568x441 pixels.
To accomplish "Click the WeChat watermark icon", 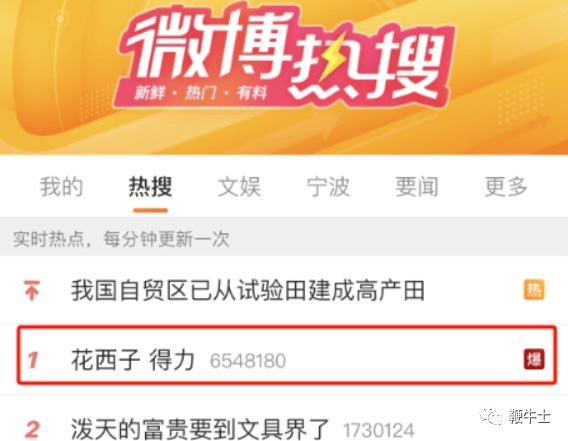I will (x=491, y=416).
